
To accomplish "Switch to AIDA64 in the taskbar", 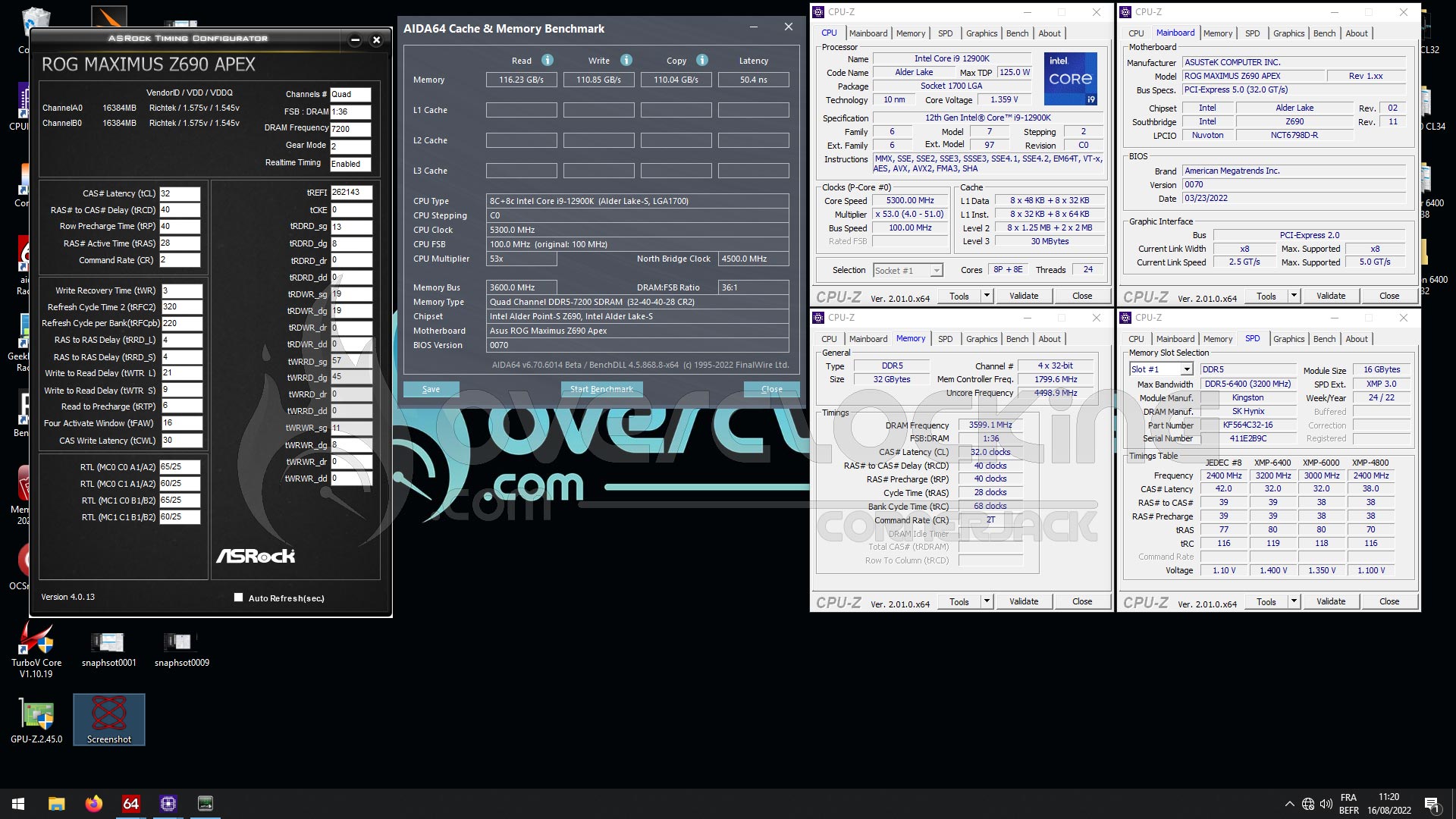I will click(130, 804).
